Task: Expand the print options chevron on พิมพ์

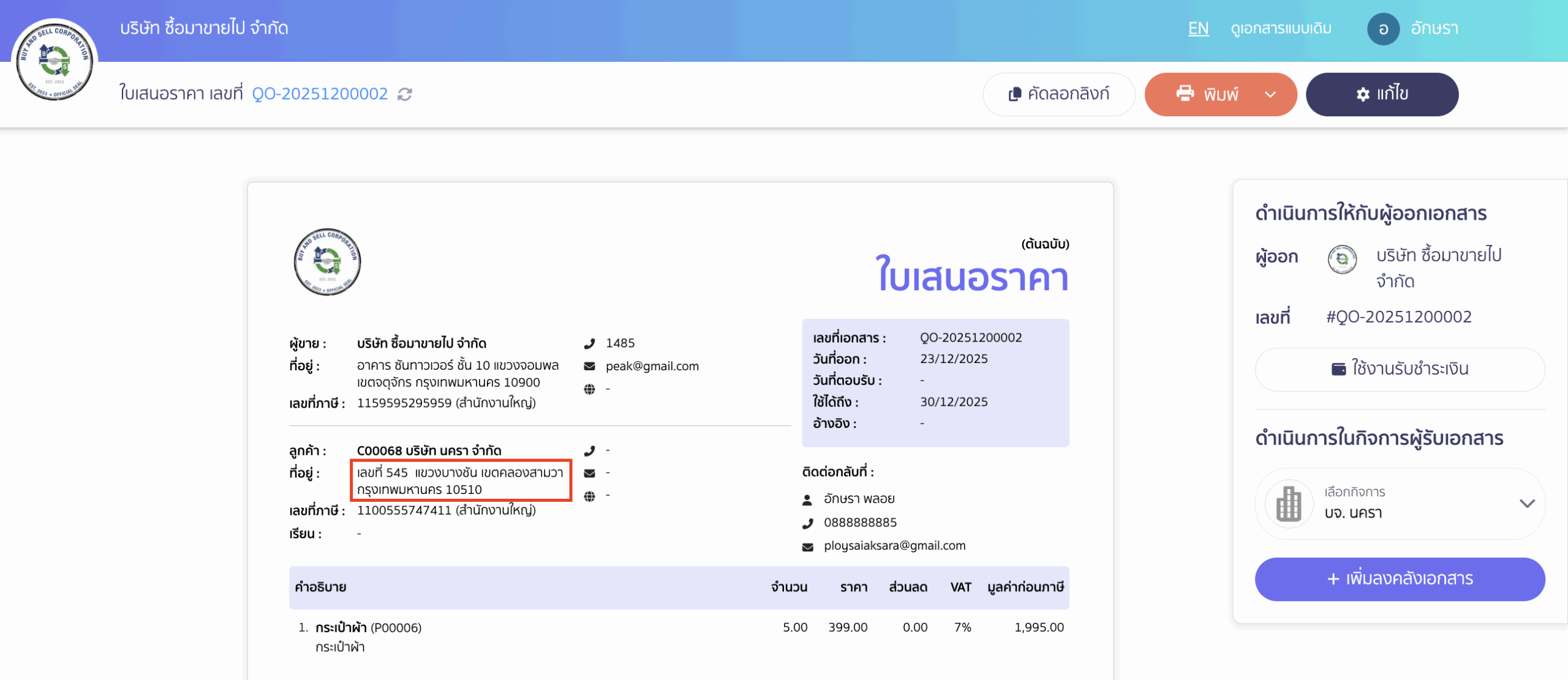Action: coord(1269,95)
